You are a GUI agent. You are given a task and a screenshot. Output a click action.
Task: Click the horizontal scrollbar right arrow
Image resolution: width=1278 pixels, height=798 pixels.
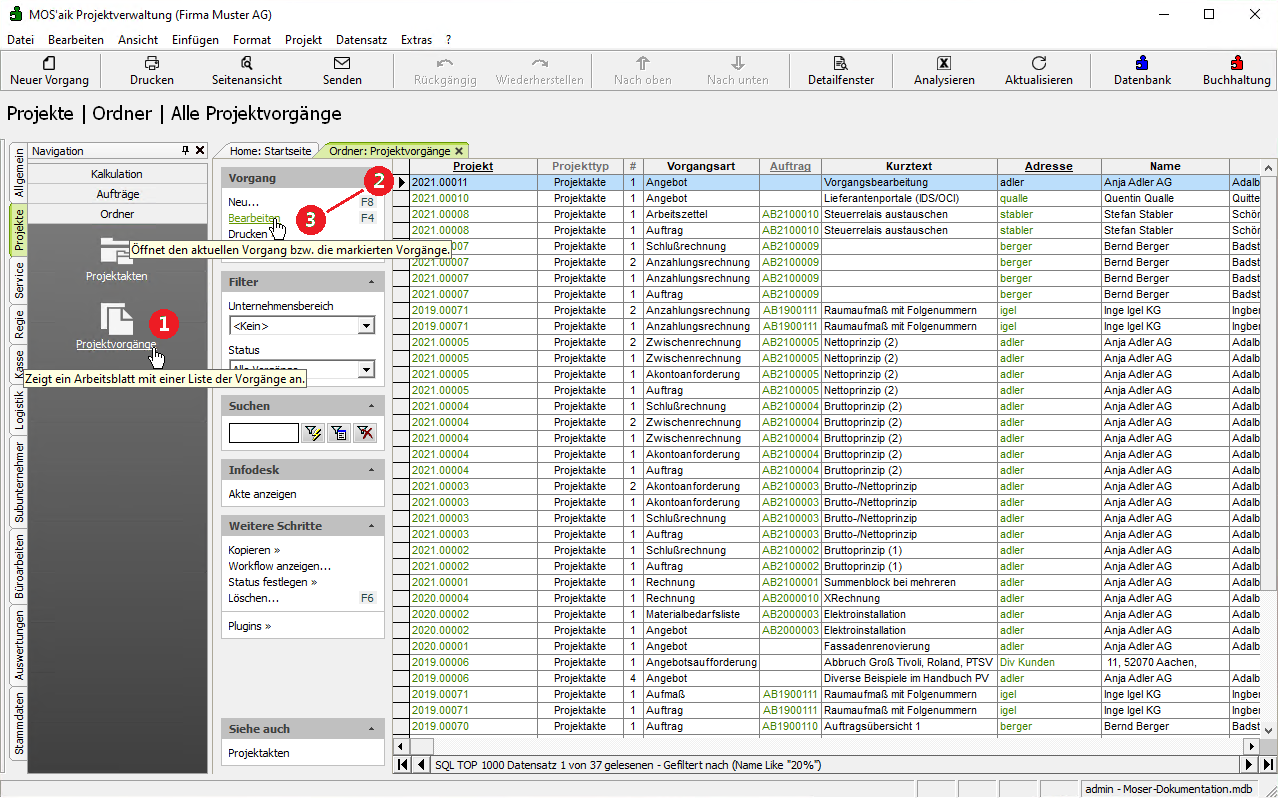1250,746
